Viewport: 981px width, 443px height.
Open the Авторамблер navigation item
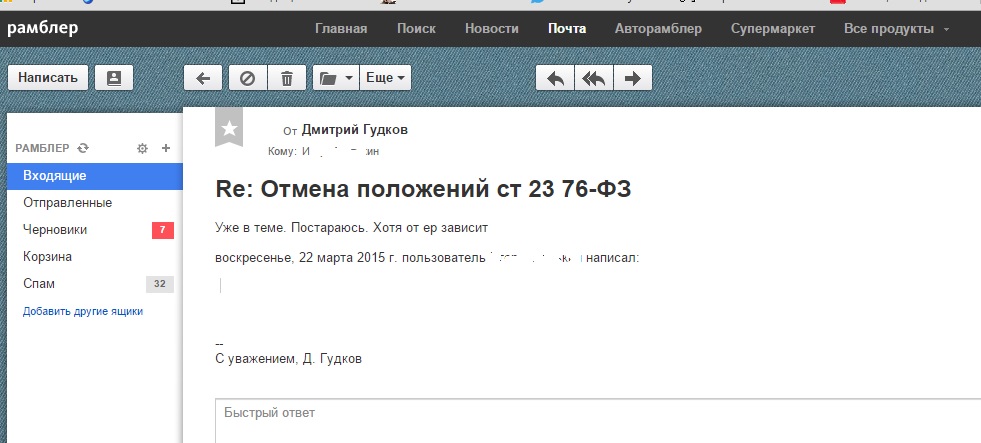coord(658,28)
